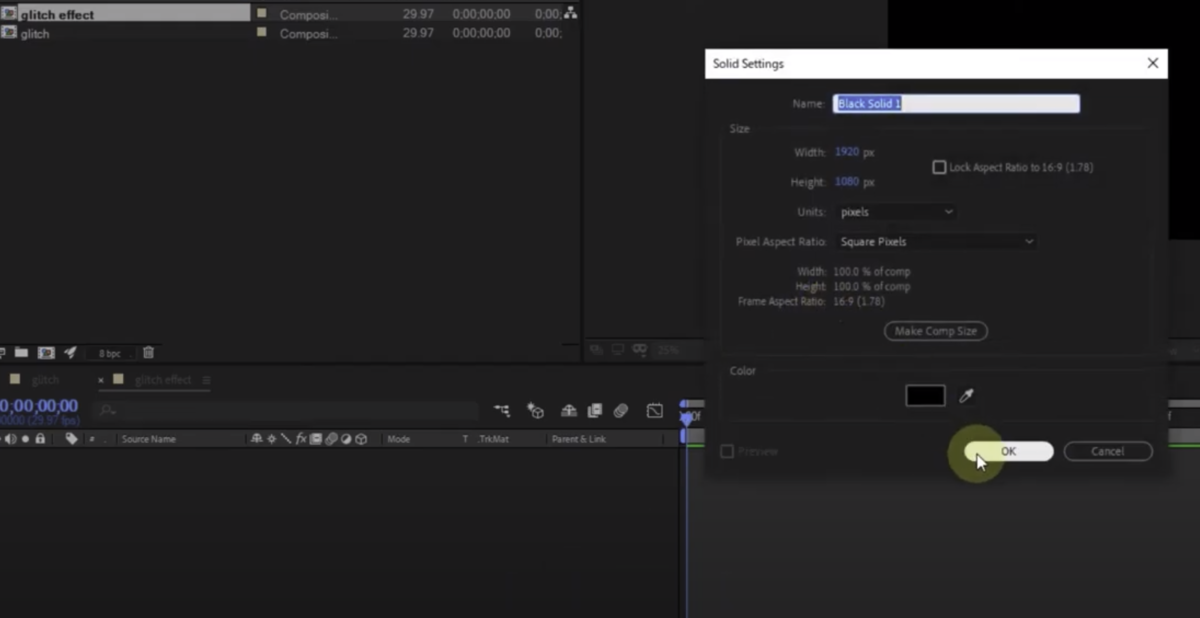Create a new folder in Project panel

coord(20,353)
